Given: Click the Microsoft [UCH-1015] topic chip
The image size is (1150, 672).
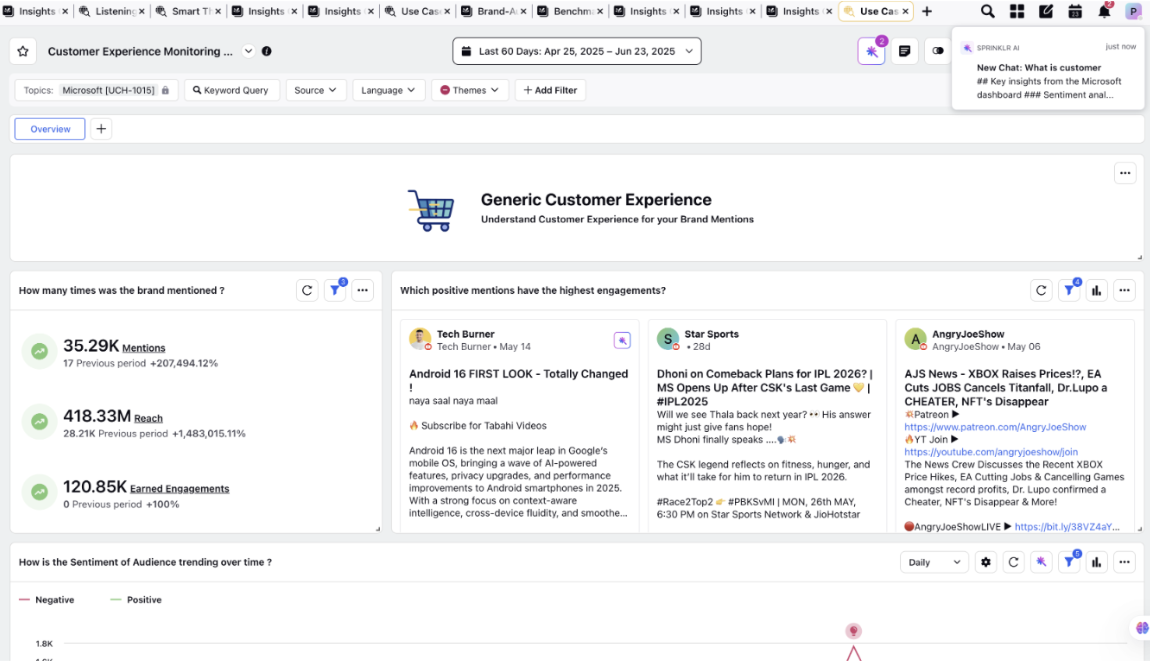Looking at the screenshot, I should point(109,90).
